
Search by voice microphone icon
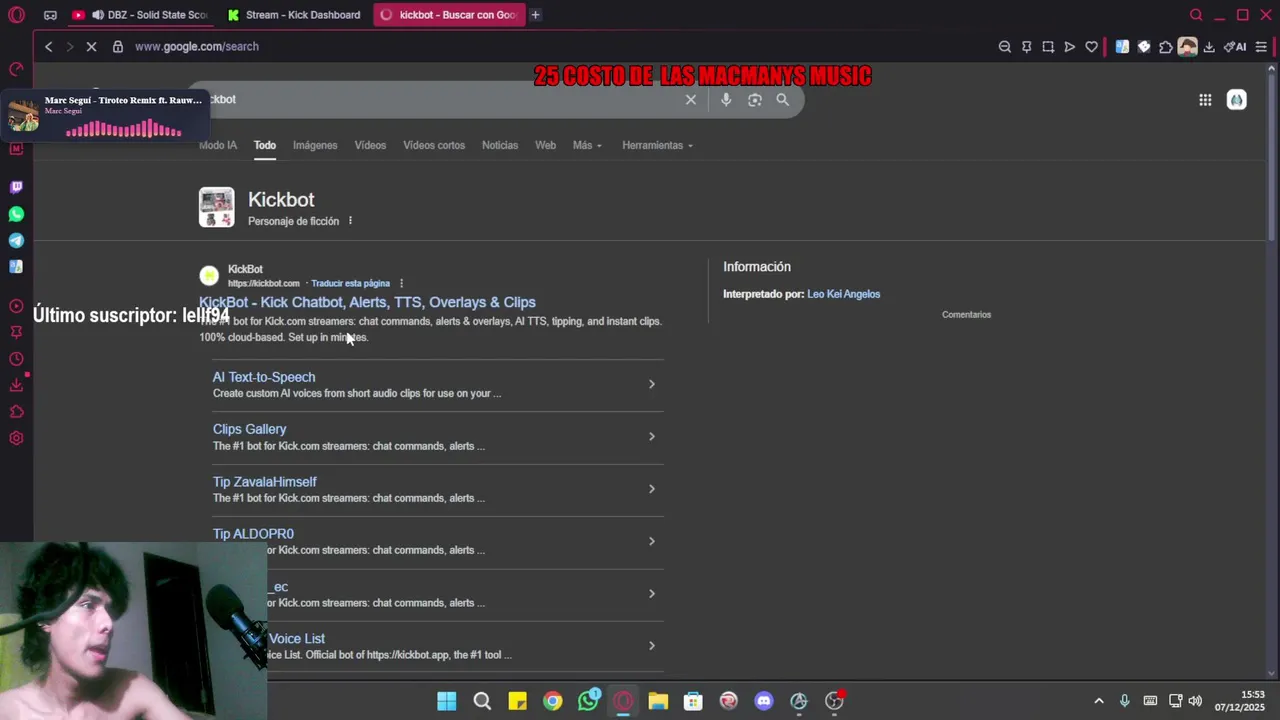click(x=726, y=99)
